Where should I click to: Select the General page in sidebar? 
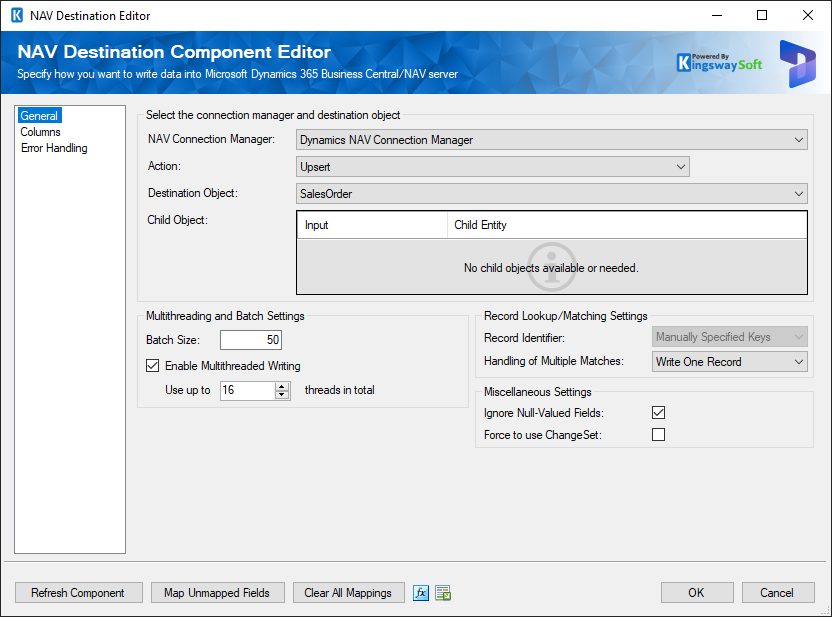[x=39, y=116]
